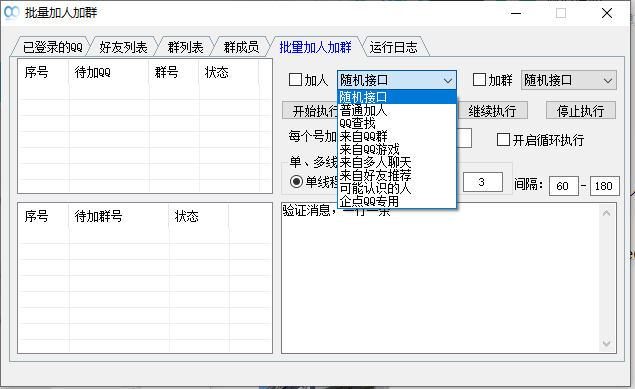Click the upper table 序号 header
The image size is (635, 389).
[x=44, y=72]
